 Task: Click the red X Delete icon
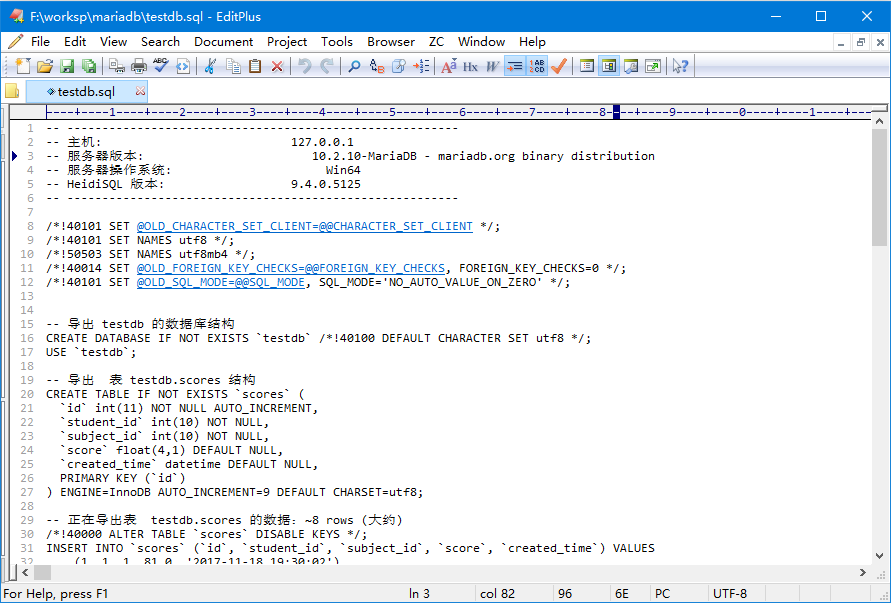tap(277, 66)
